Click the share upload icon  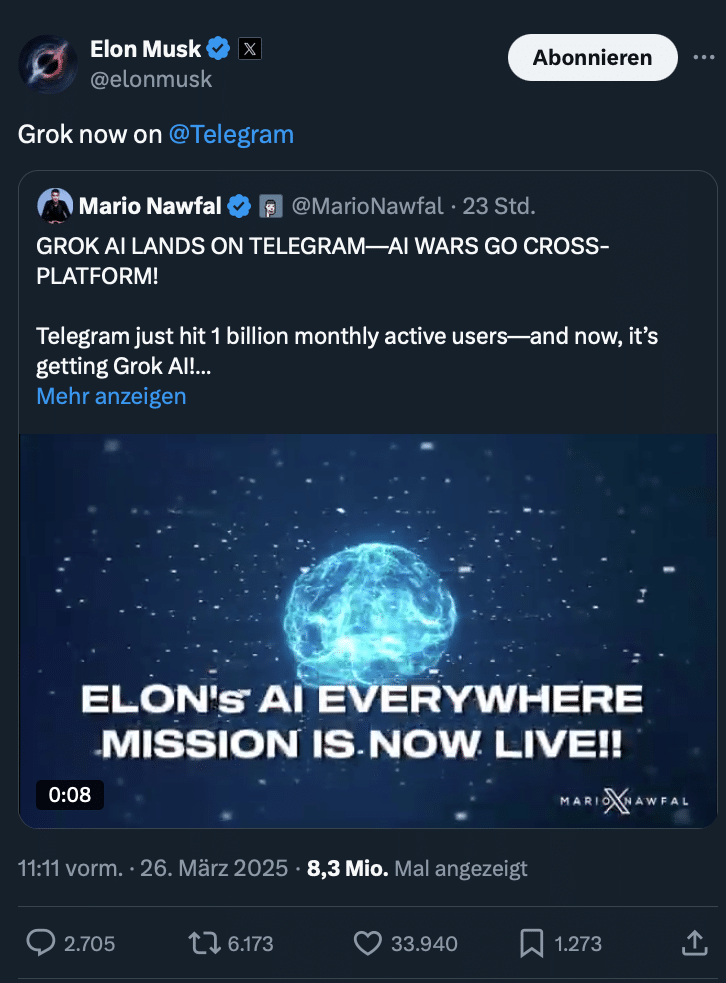pos(693,943)
